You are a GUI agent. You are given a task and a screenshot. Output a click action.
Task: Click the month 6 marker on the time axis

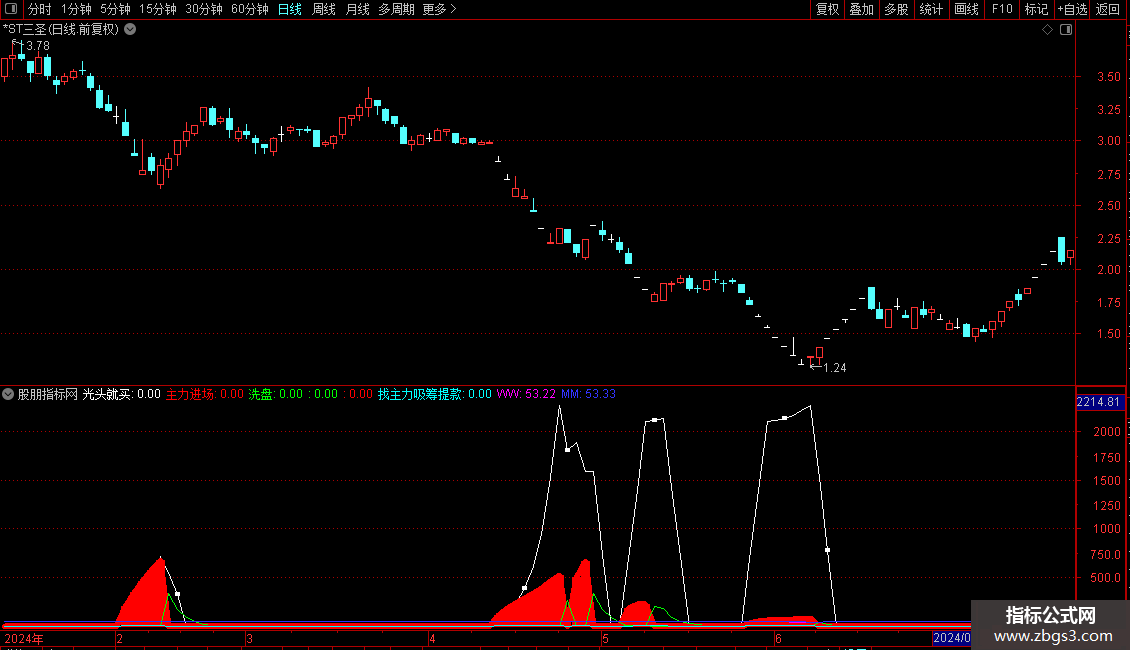[778, 638]
